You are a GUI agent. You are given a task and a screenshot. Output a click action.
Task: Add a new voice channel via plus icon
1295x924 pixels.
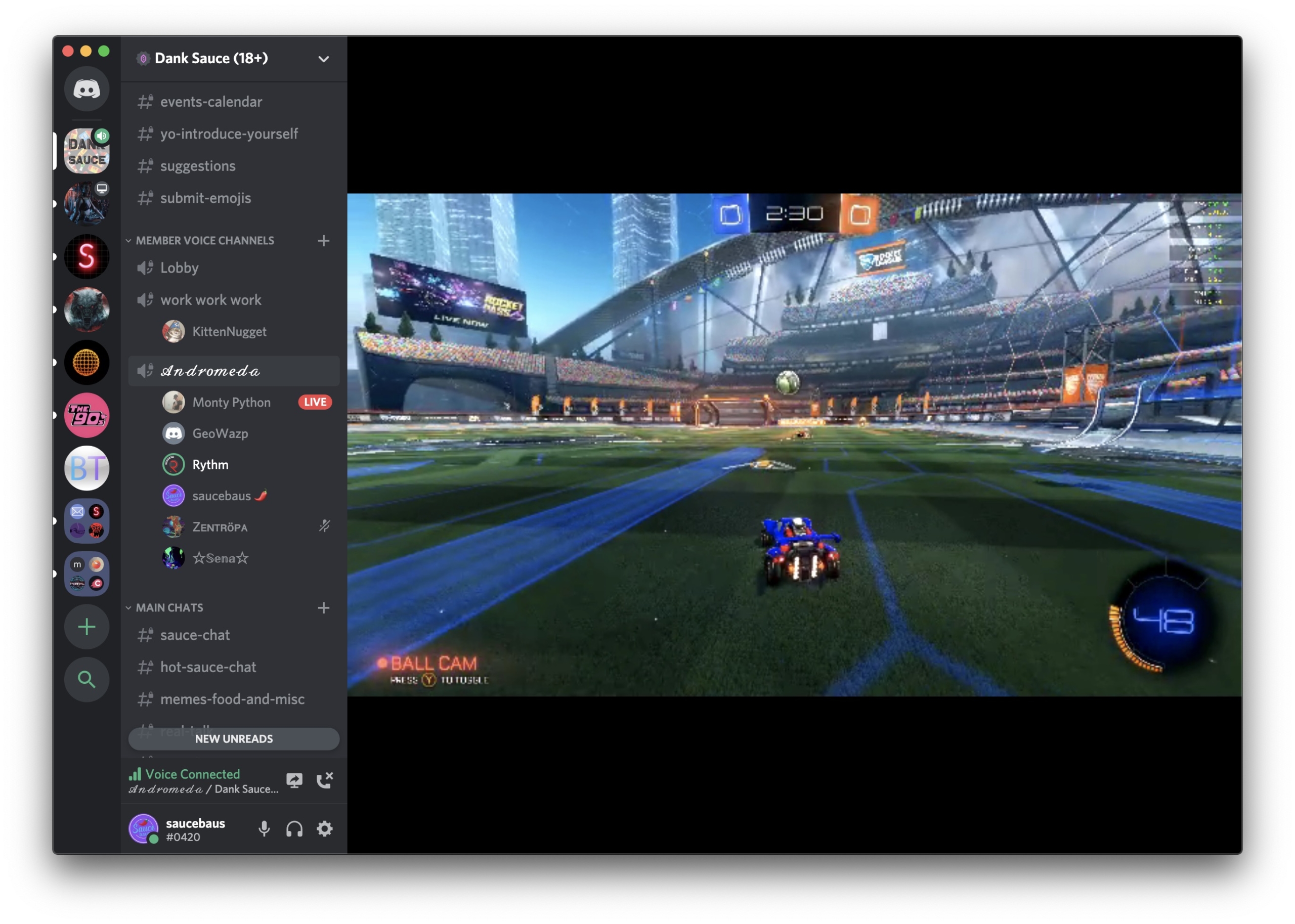pyautogui.click(x=324, y=241)
